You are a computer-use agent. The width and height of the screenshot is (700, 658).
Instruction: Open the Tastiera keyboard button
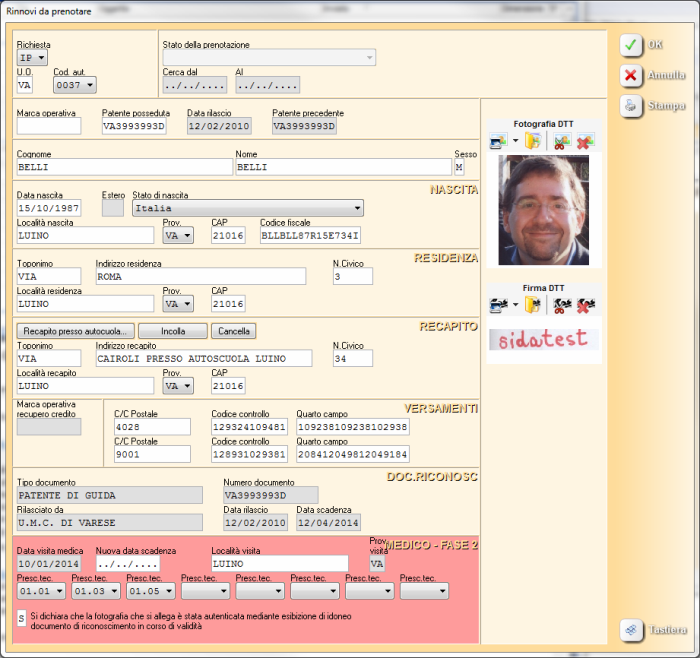click(630, 630)
